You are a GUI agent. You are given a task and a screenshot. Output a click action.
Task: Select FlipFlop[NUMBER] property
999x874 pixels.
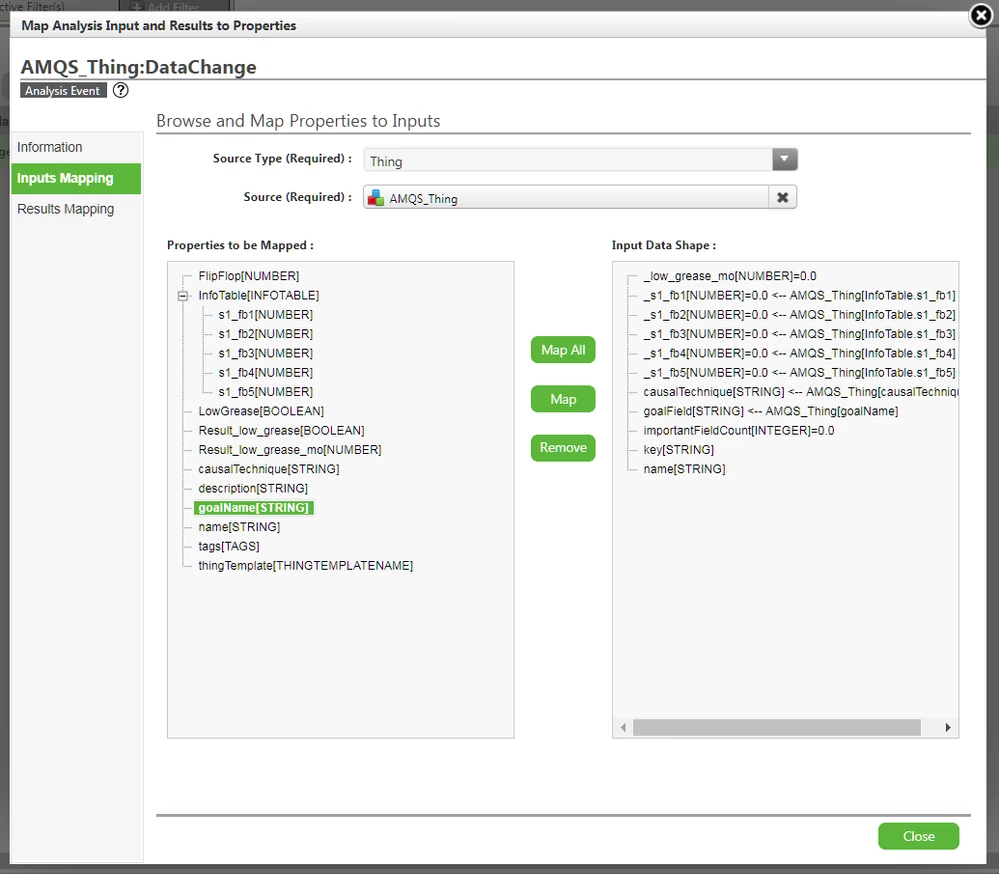coord(248,276)
